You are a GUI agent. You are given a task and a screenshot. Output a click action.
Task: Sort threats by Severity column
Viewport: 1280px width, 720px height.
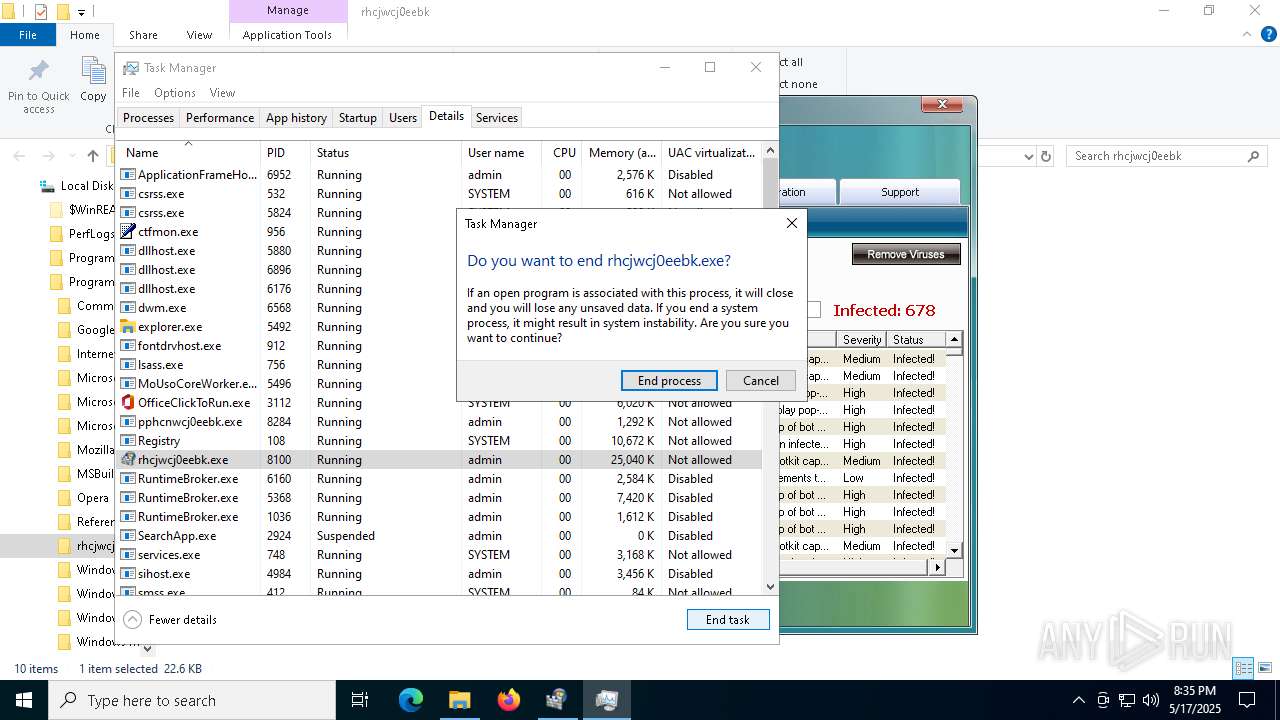coord(861,340)
